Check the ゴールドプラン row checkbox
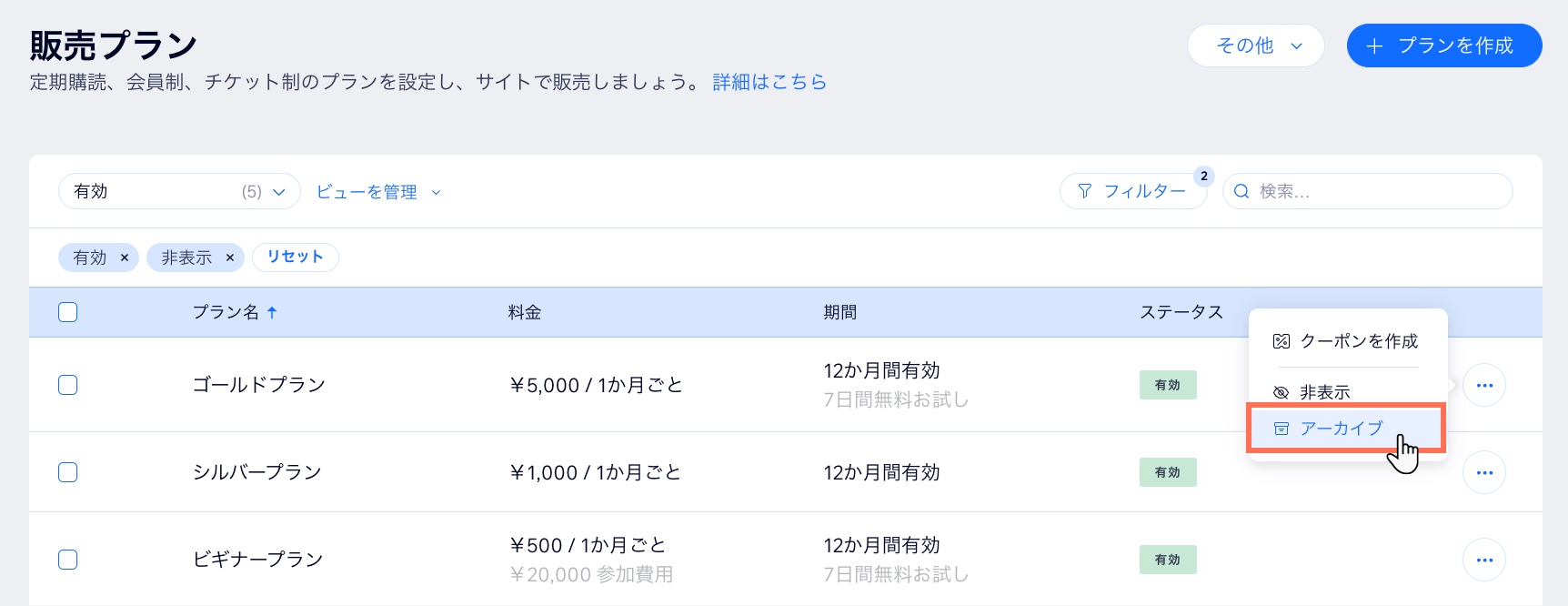Viewport: 1568px width, 606px height. [68, 385]
